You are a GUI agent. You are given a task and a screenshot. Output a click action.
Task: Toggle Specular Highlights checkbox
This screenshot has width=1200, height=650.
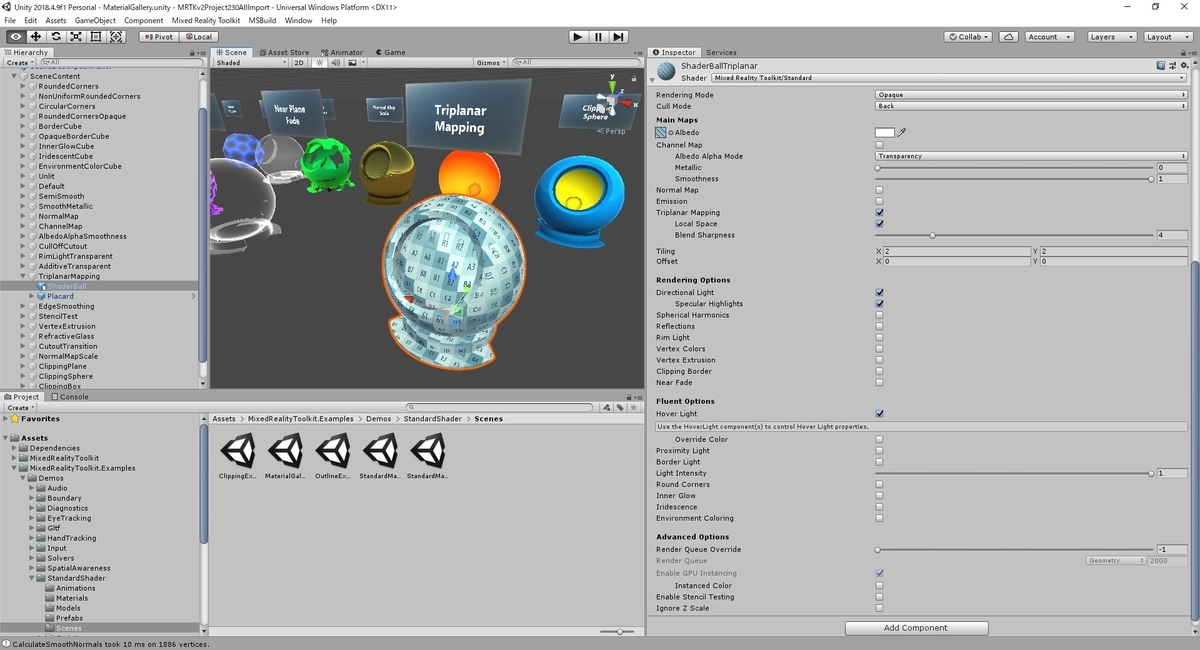(x=879, y=303)
